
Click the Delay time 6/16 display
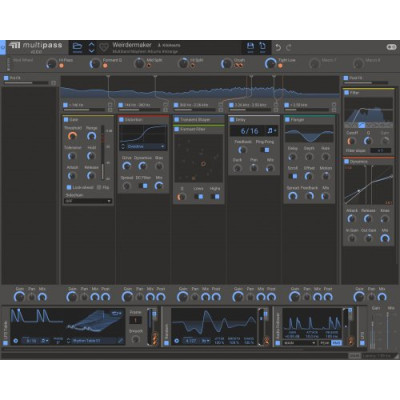[249, 131]
